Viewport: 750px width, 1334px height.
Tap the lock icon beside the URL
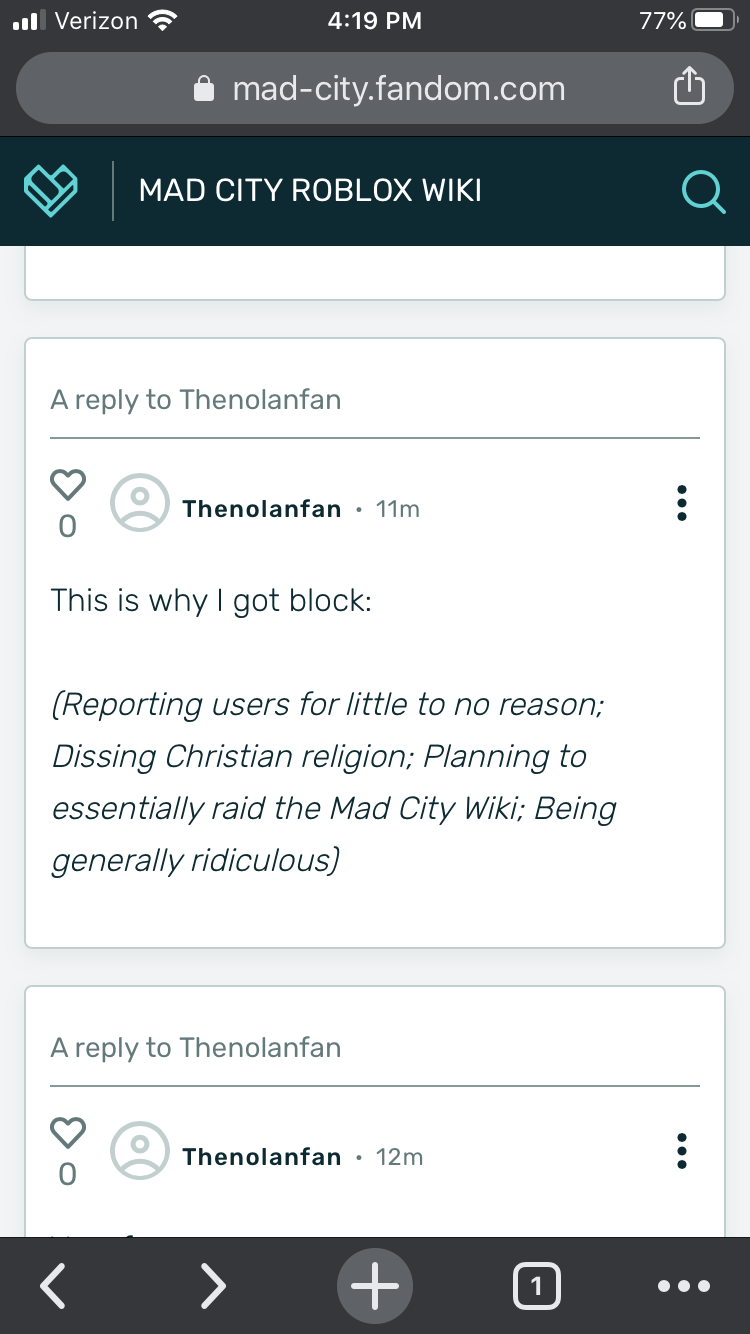(204, 89)
